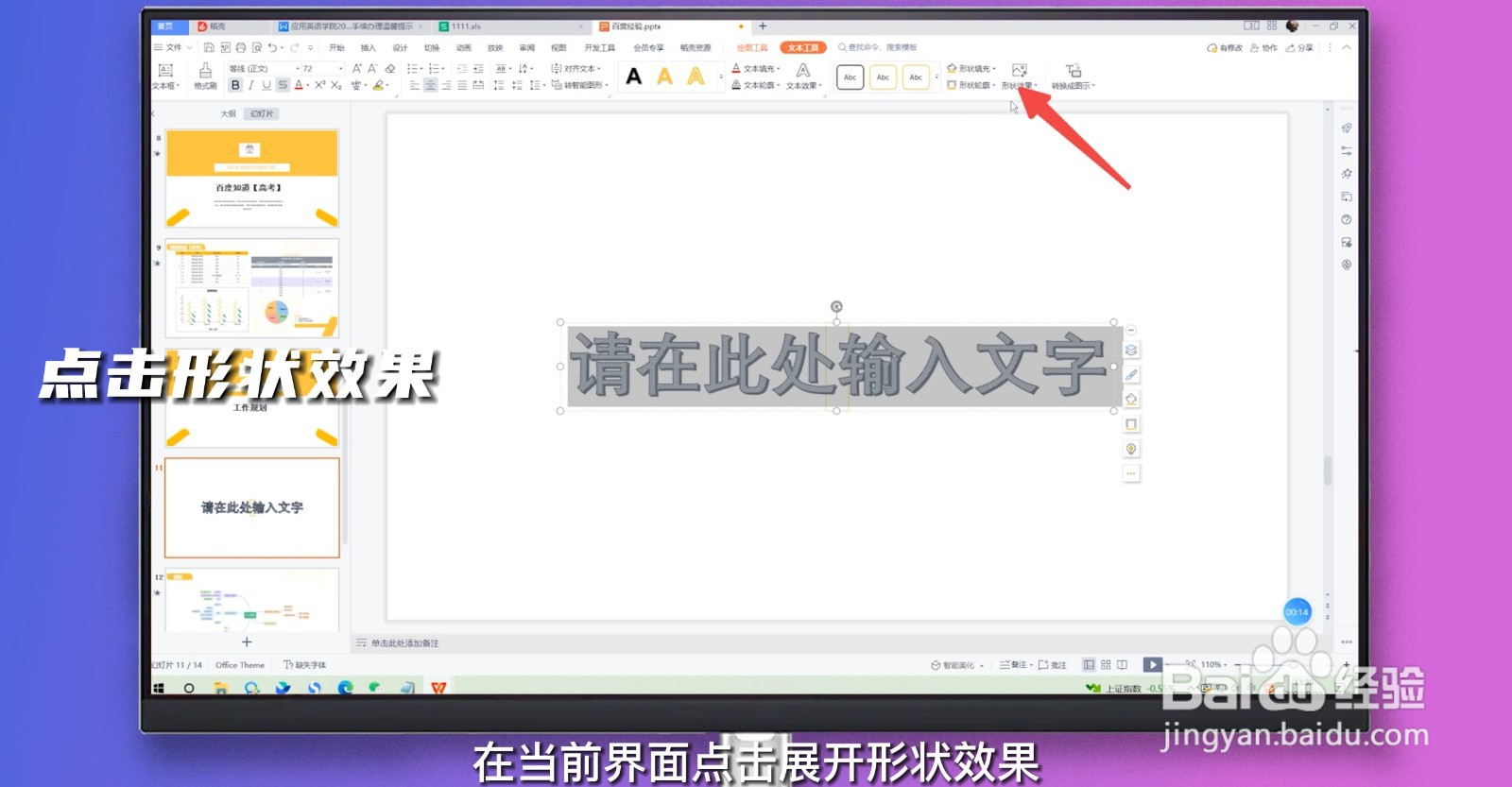
Task: Click the Windows Start button
Action: tap(159, 688)
